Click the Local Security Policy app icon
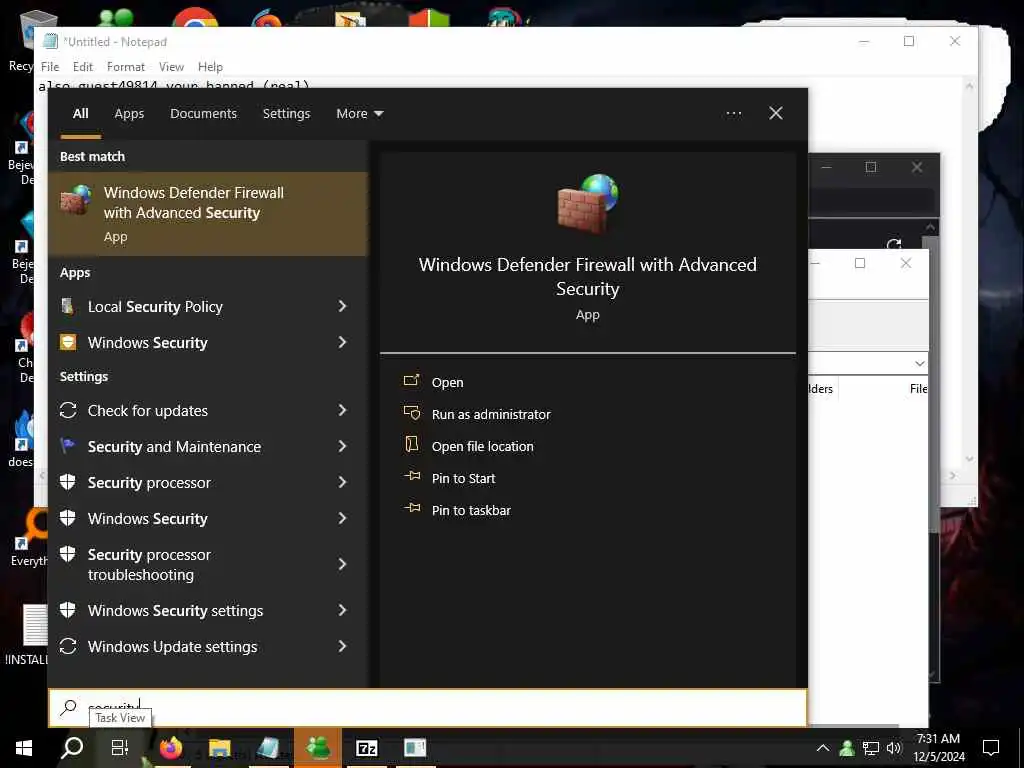Viewport: 1024px width, 768px height. (x=67, y=306)
